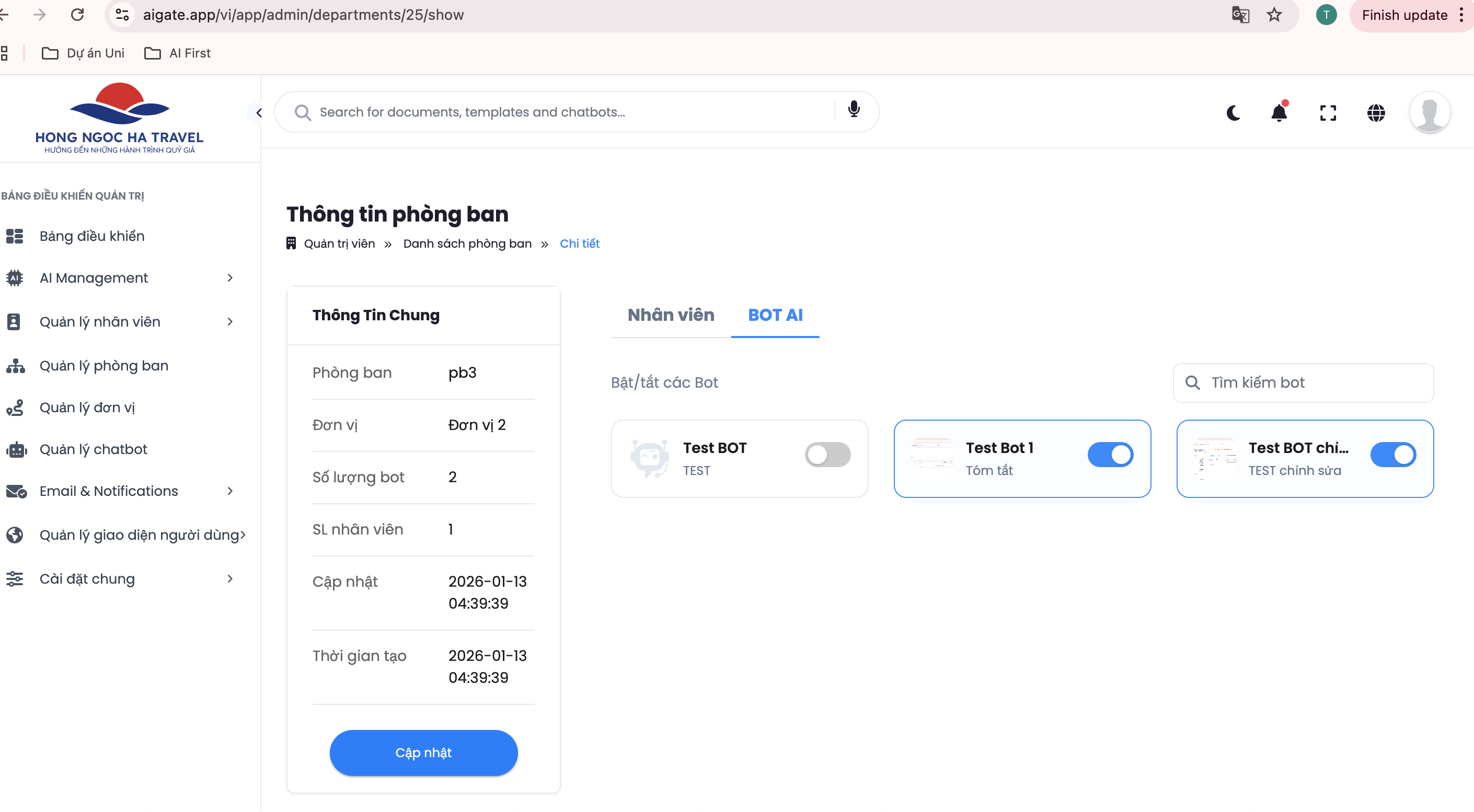Open the notifications bell
Viewport: 1474px width, 812px height.
click(1279, 113)
